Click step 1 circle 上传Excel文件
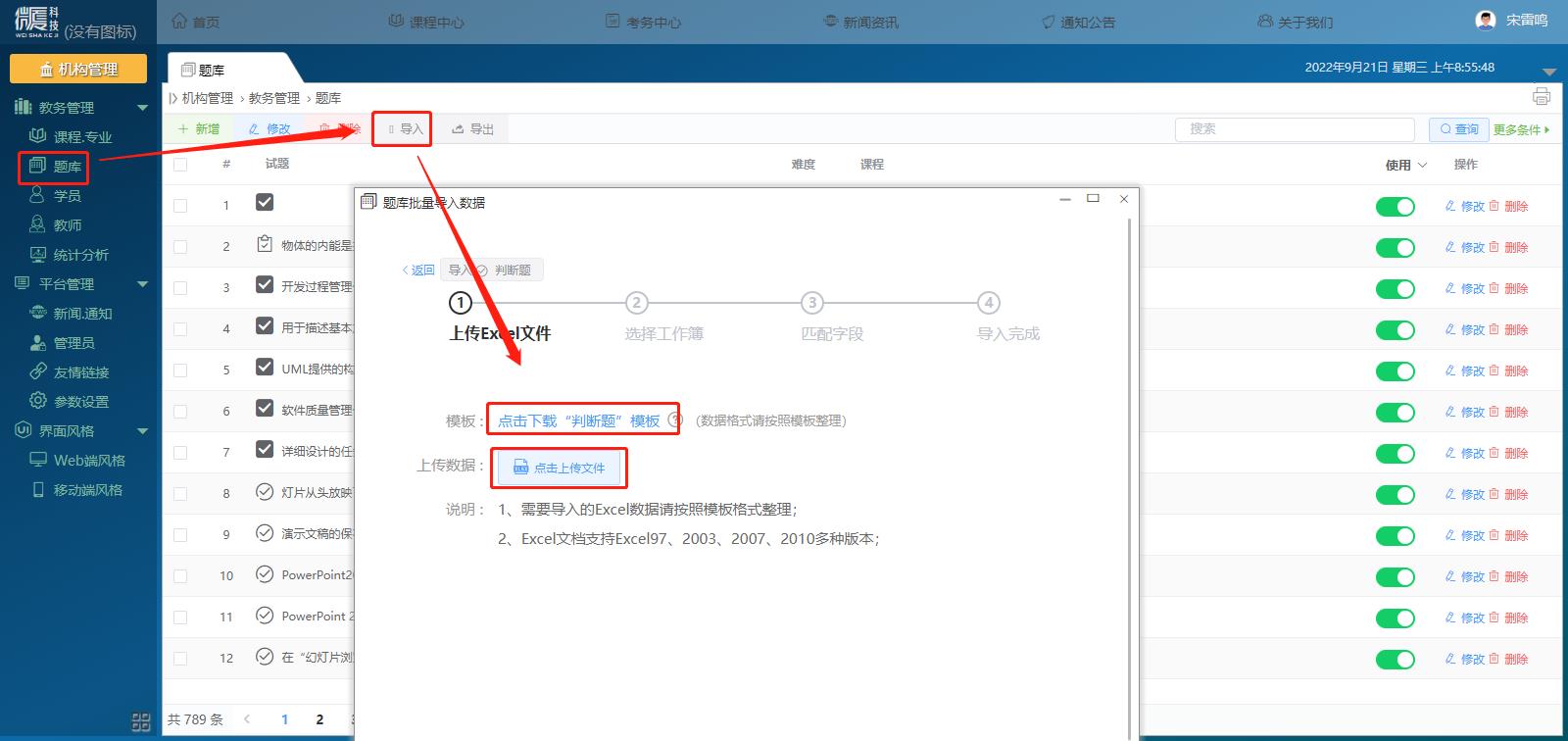This screenshot has height=741, width=1568. click(x=460, y=303)
